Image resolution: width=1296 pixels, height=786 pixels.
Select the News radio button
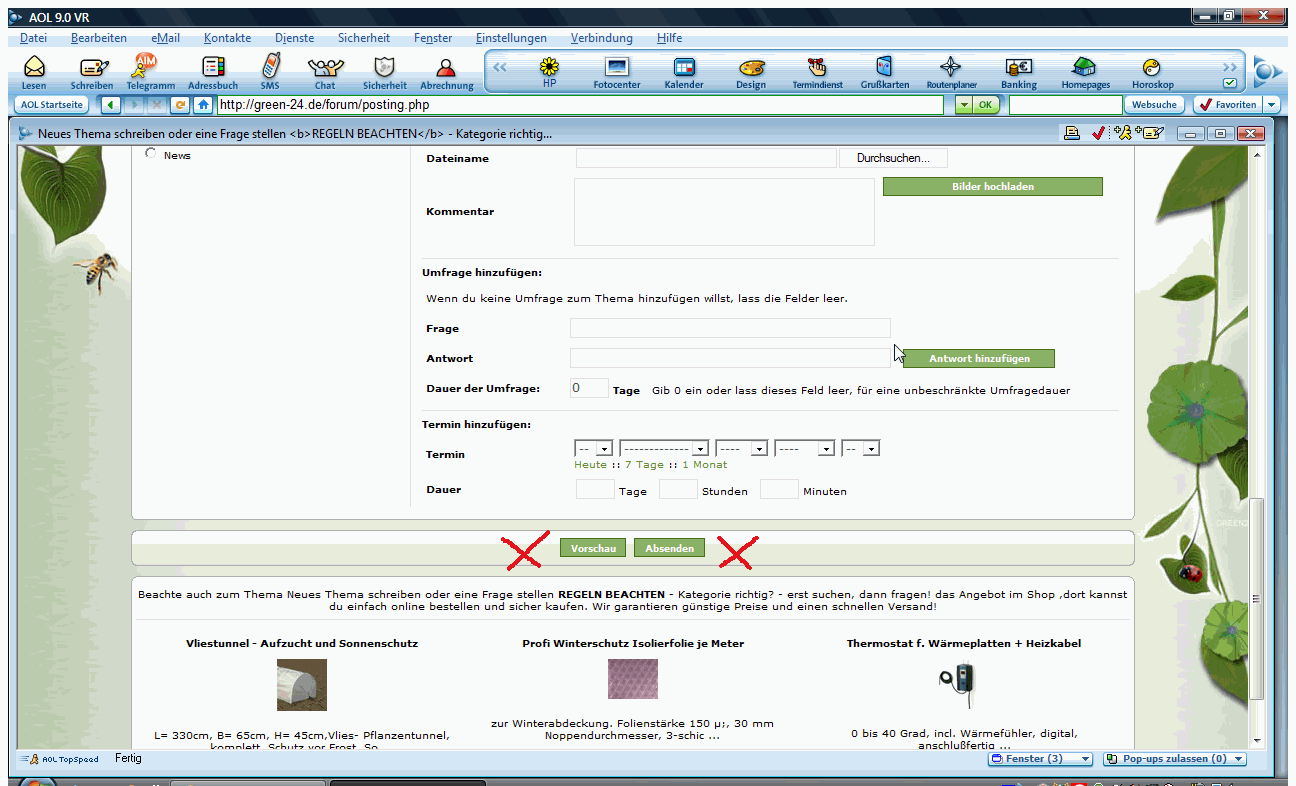pyautogui.click(x=151, y=154)
